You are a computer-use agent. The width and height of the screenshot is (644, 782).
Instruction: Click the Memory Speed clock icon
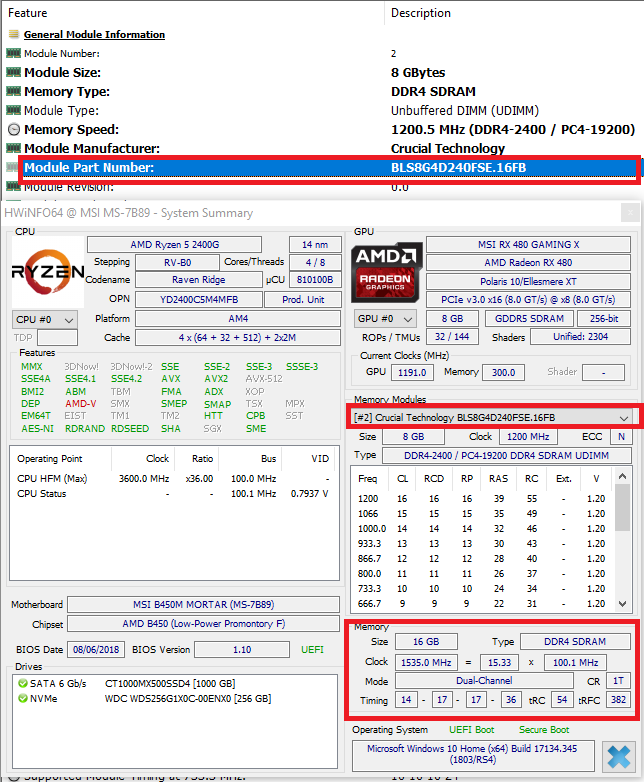click(x=14, y=130)
